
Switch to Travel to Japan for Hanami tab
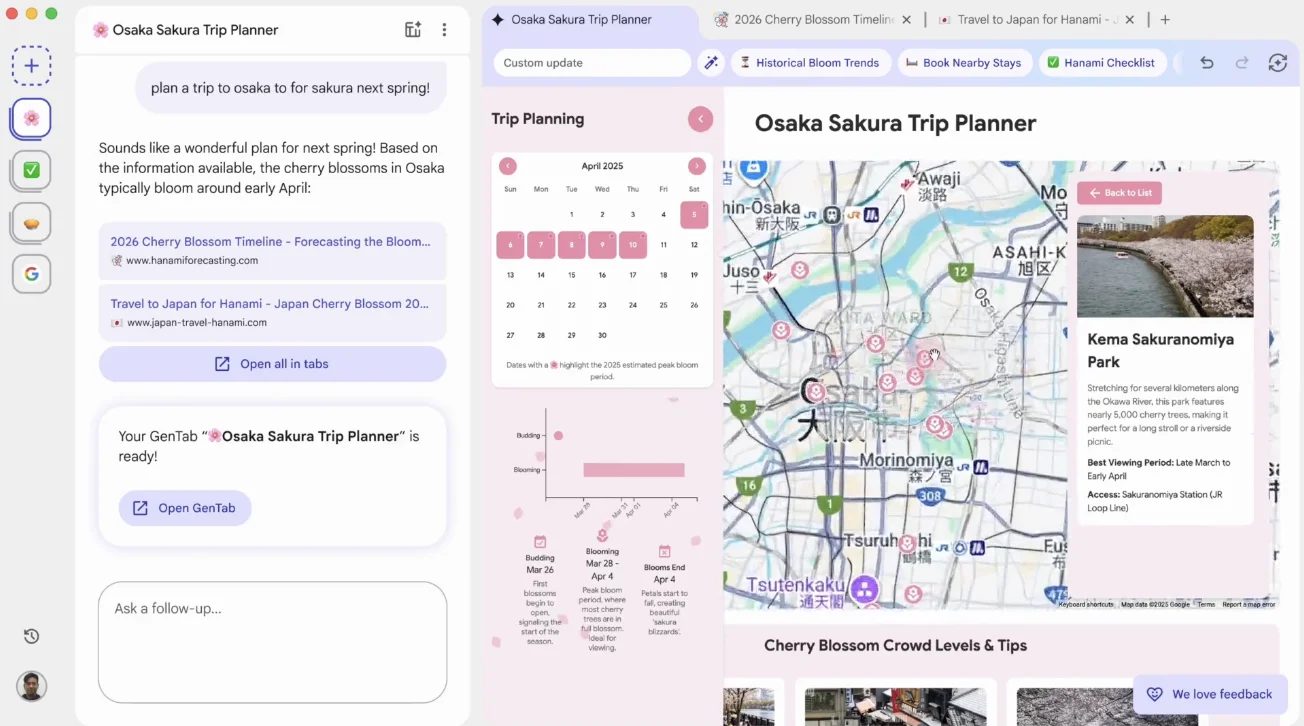coord(1028,20)
